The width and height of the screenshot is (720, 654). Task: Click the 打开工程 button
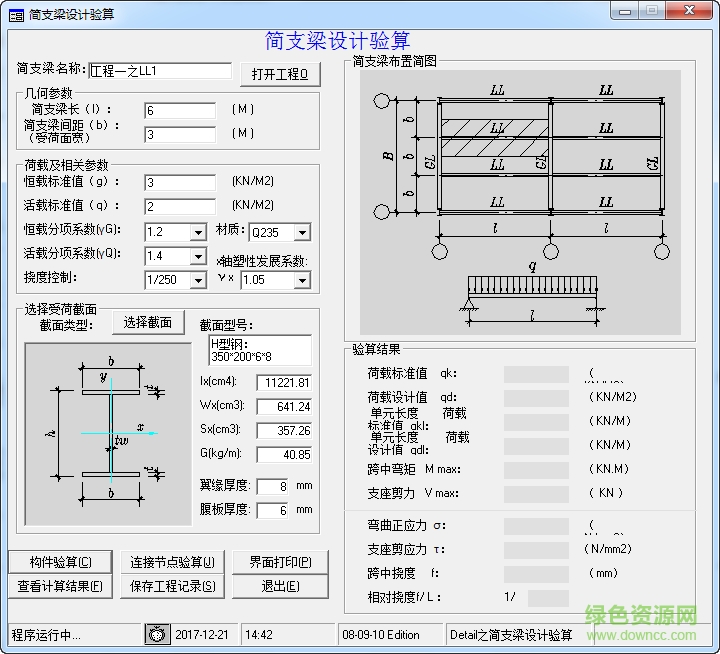point(279,74)
